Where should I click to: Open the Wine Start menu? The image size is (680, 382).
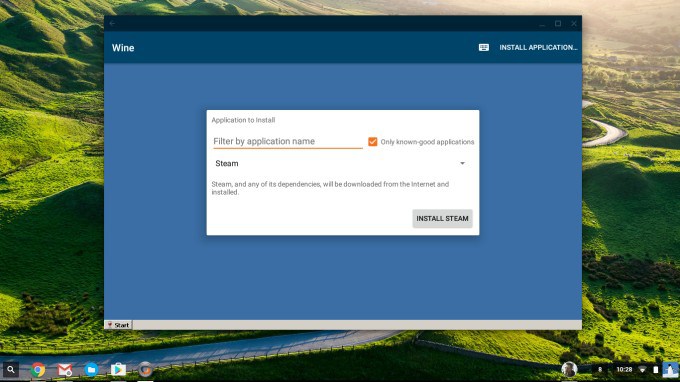(x=118, y=325)
